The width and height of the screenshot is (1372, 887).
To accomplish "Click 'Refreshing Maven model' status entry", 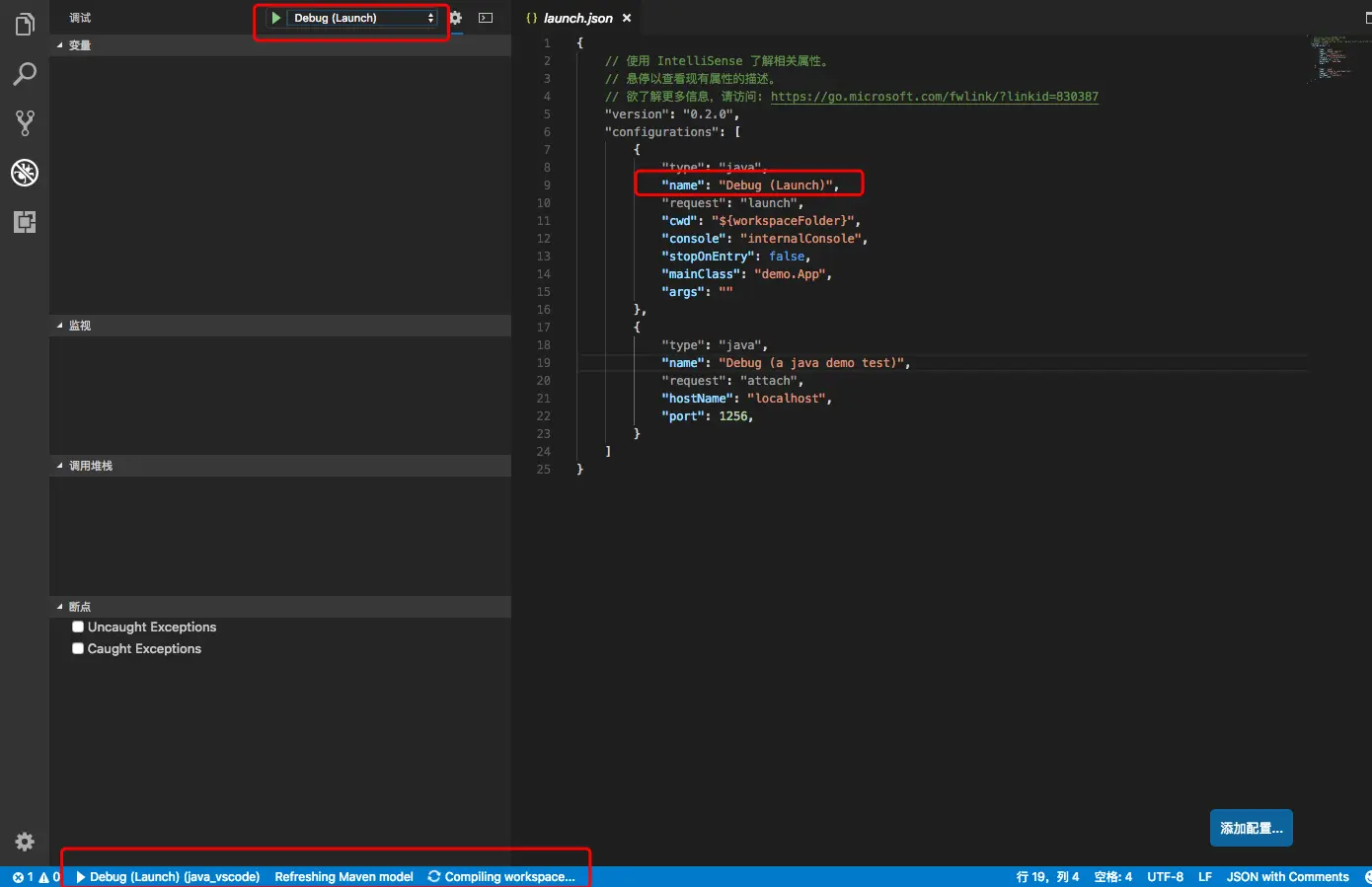I will pyautogui.click(x=343, y=877).
